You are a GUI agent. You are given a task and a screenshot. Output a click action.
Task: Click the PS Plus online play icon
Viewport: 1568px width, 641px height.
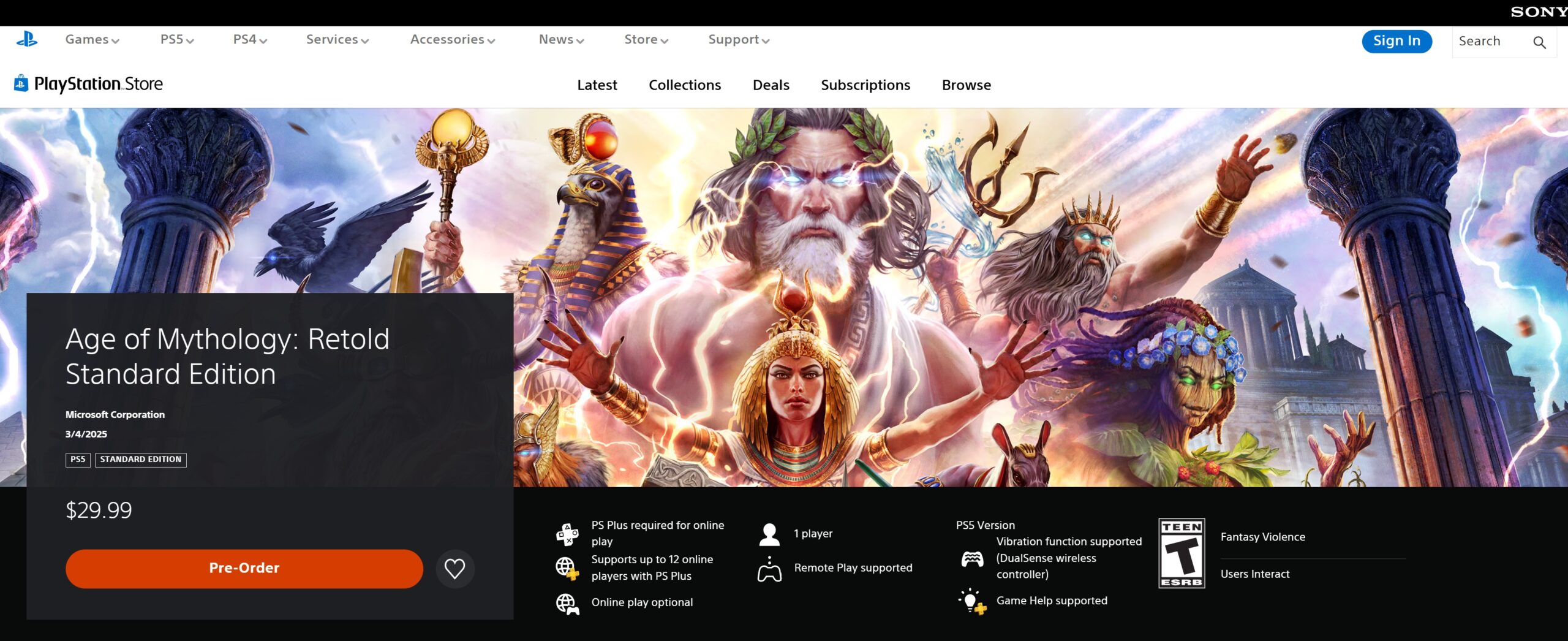(x=567, y=534)
